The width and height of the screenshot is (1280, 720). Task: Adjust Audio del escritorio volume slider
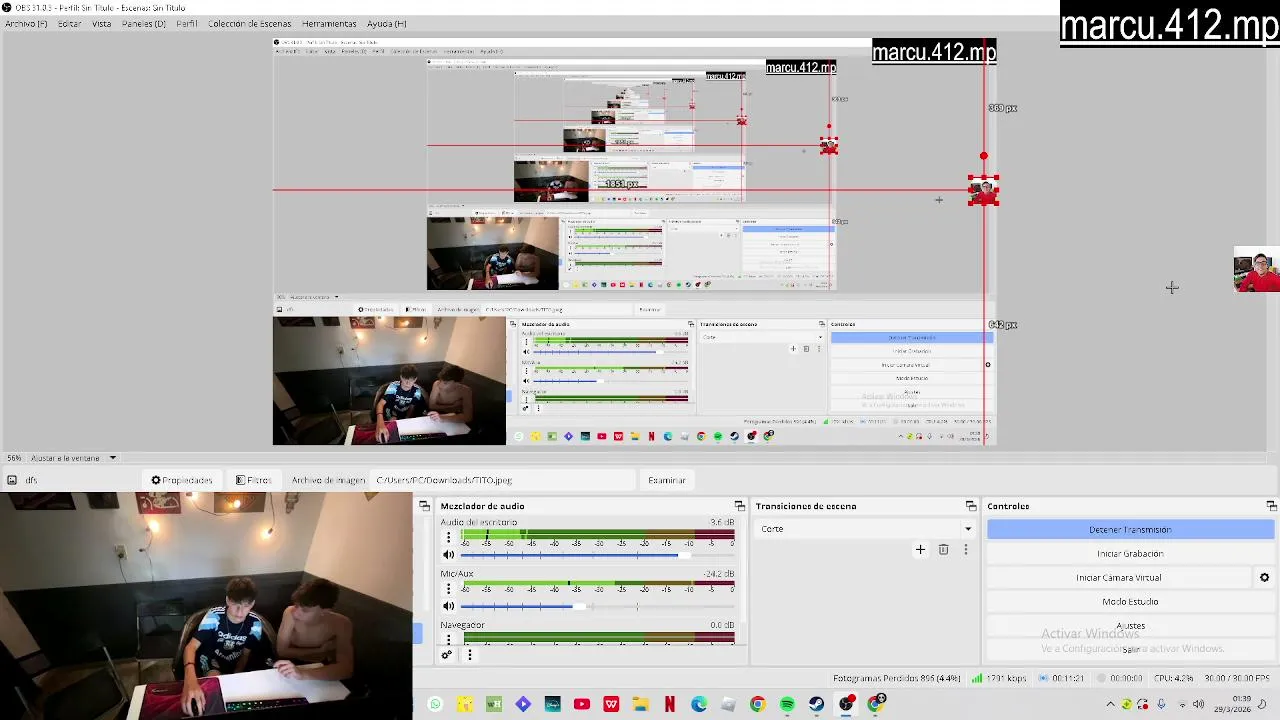[597, 555]
